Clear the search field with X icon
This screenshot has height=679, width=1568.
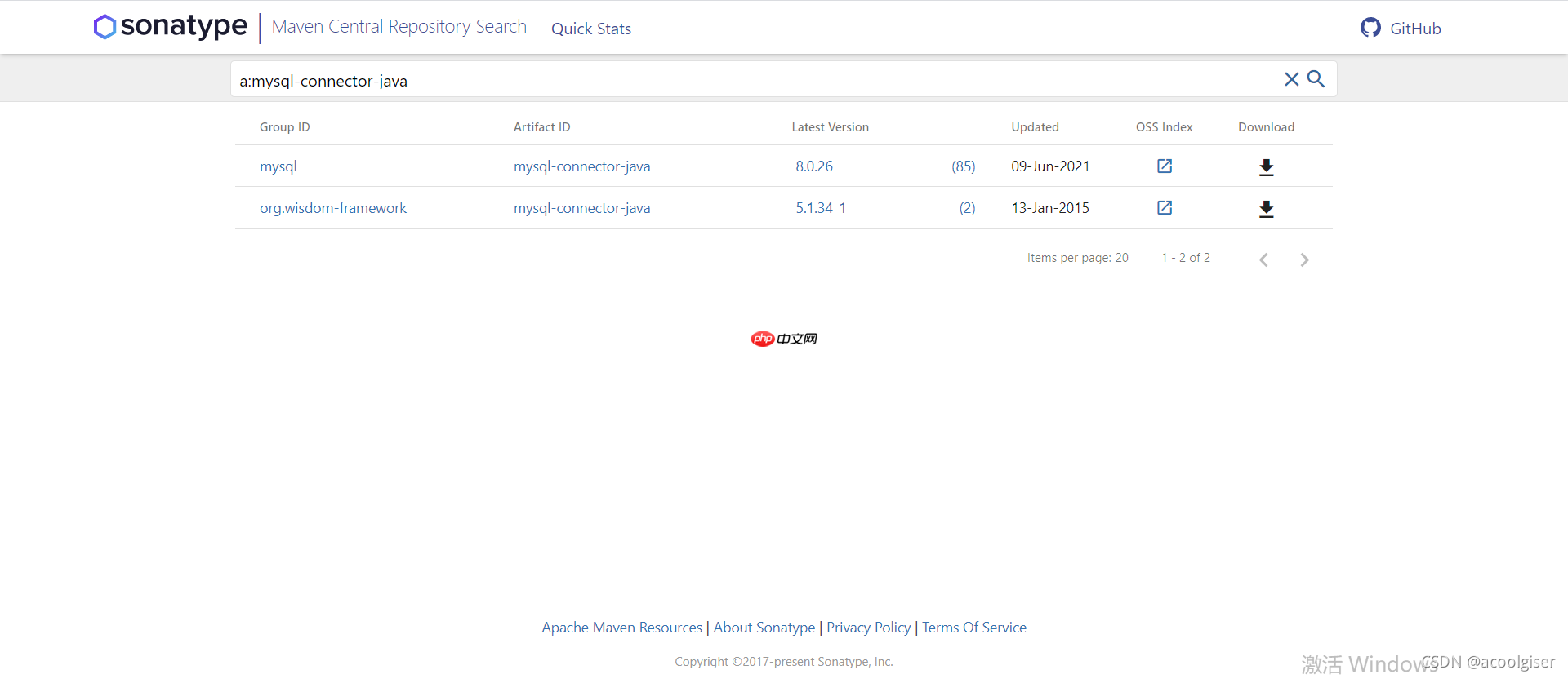(x=1291, y=79)
